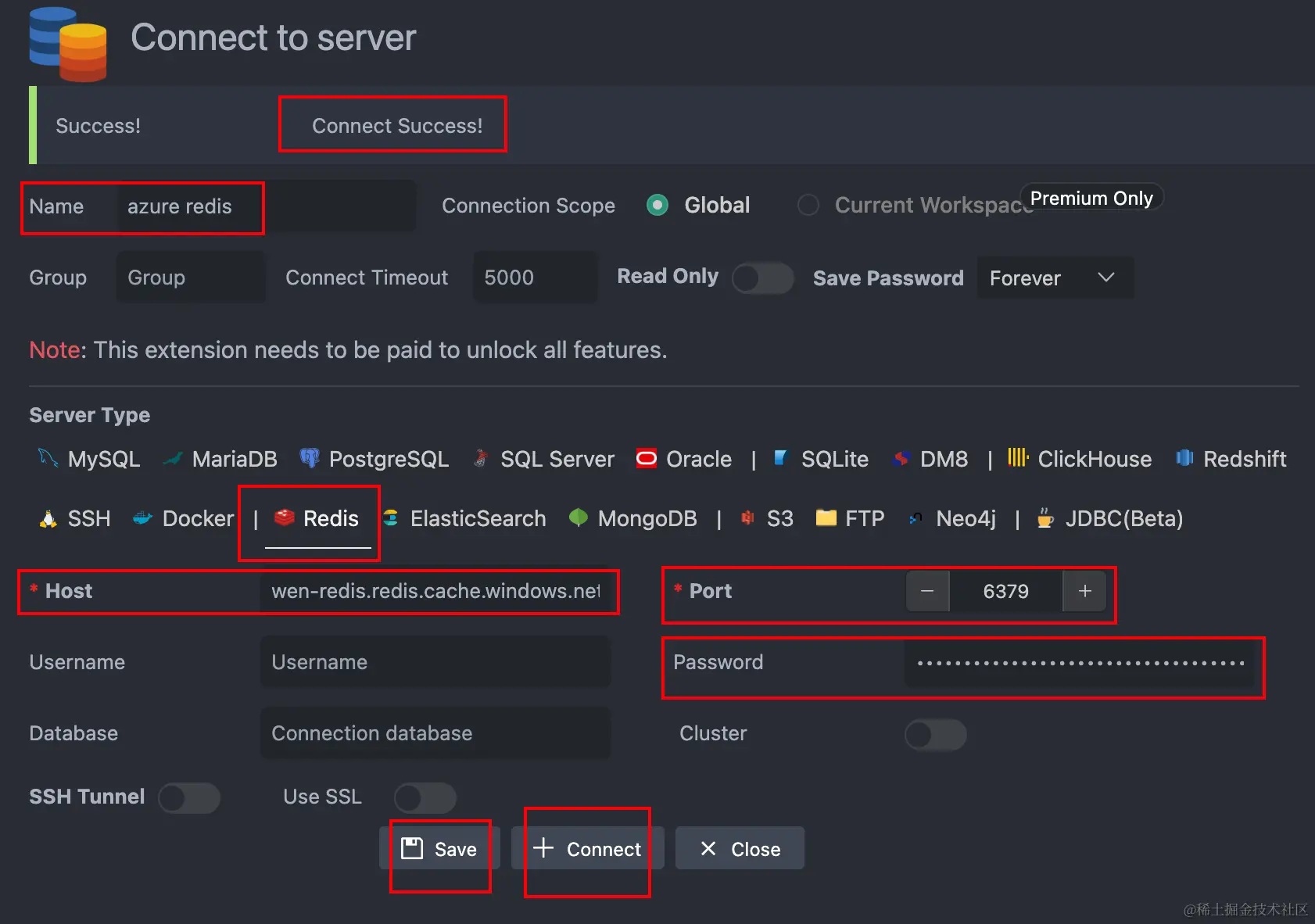This screenshot has width=1315, height=924.
Task: Choose the Neo4j icon
Action: pos(915,518)
